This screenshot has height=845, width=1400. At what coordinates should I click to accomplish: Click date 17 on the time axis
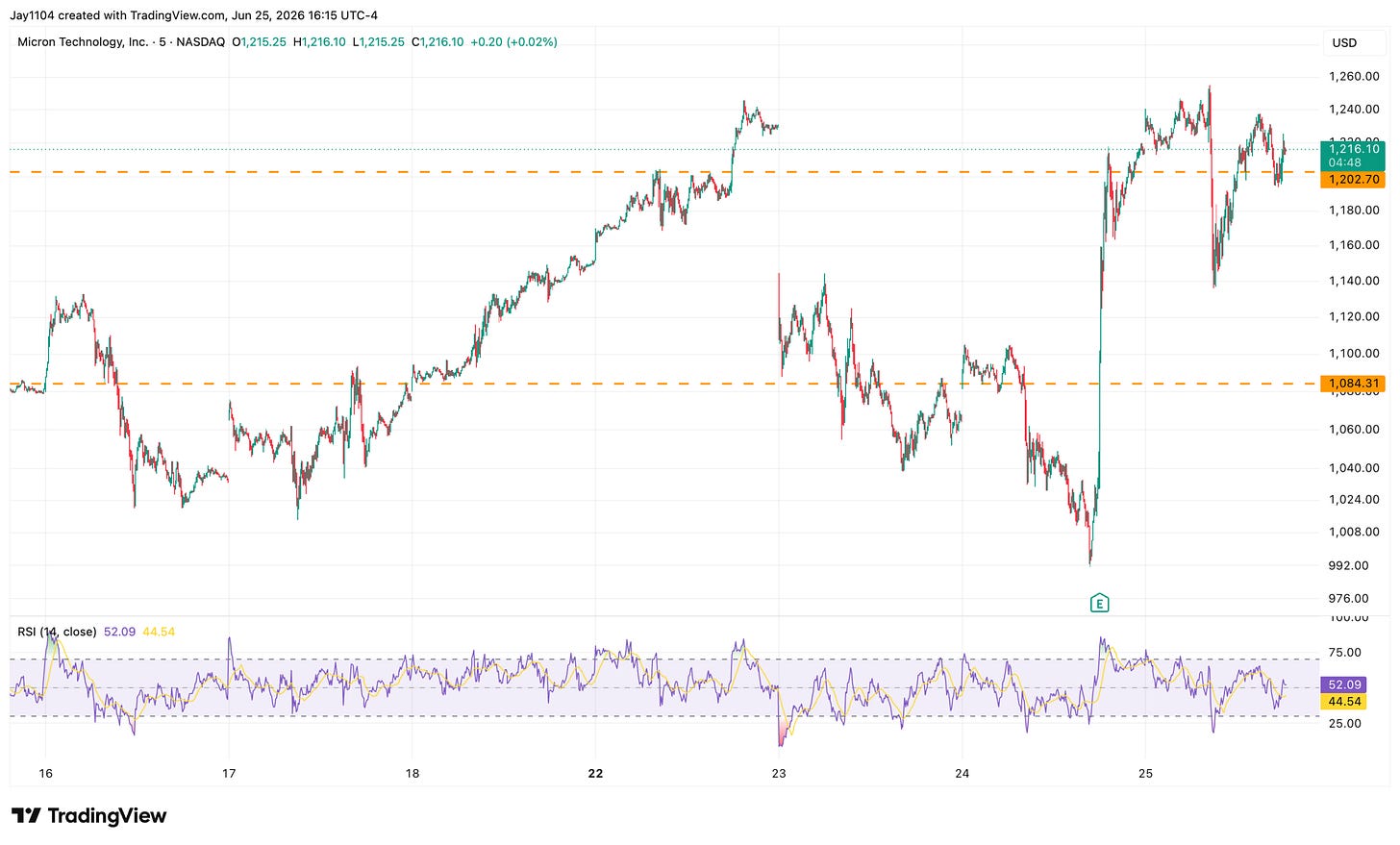[x=229, y=773]
